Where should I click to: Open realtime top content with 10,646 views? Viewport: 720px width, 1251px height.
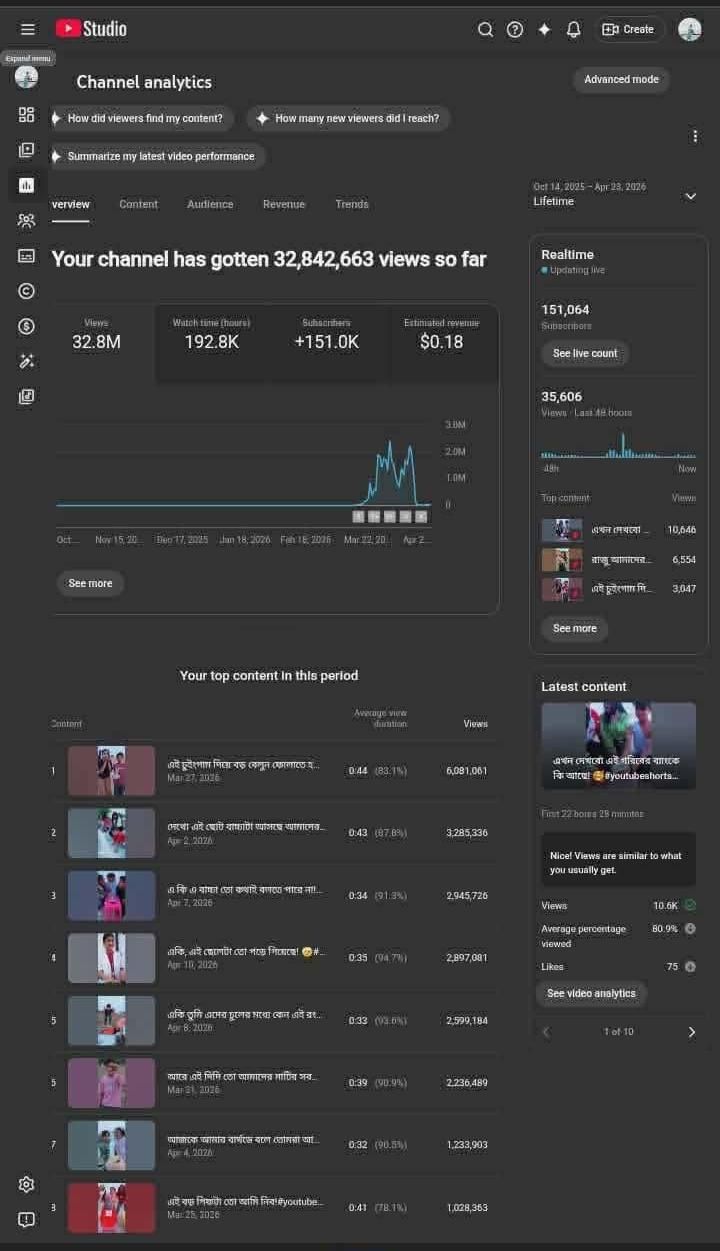coord(618,530)
